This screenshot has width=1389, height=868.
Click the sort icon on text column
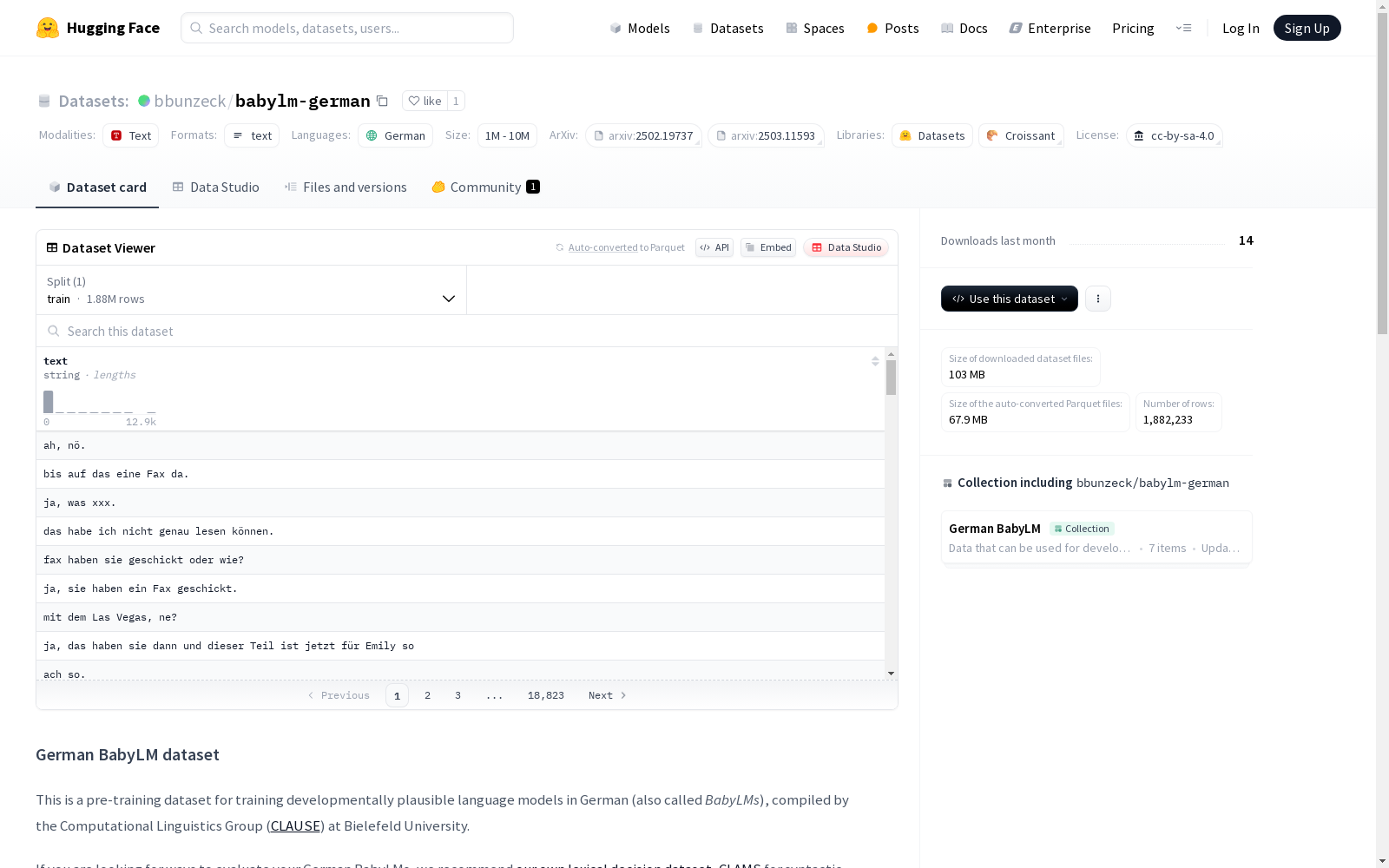pyautogui.click(x=875, y=361)
